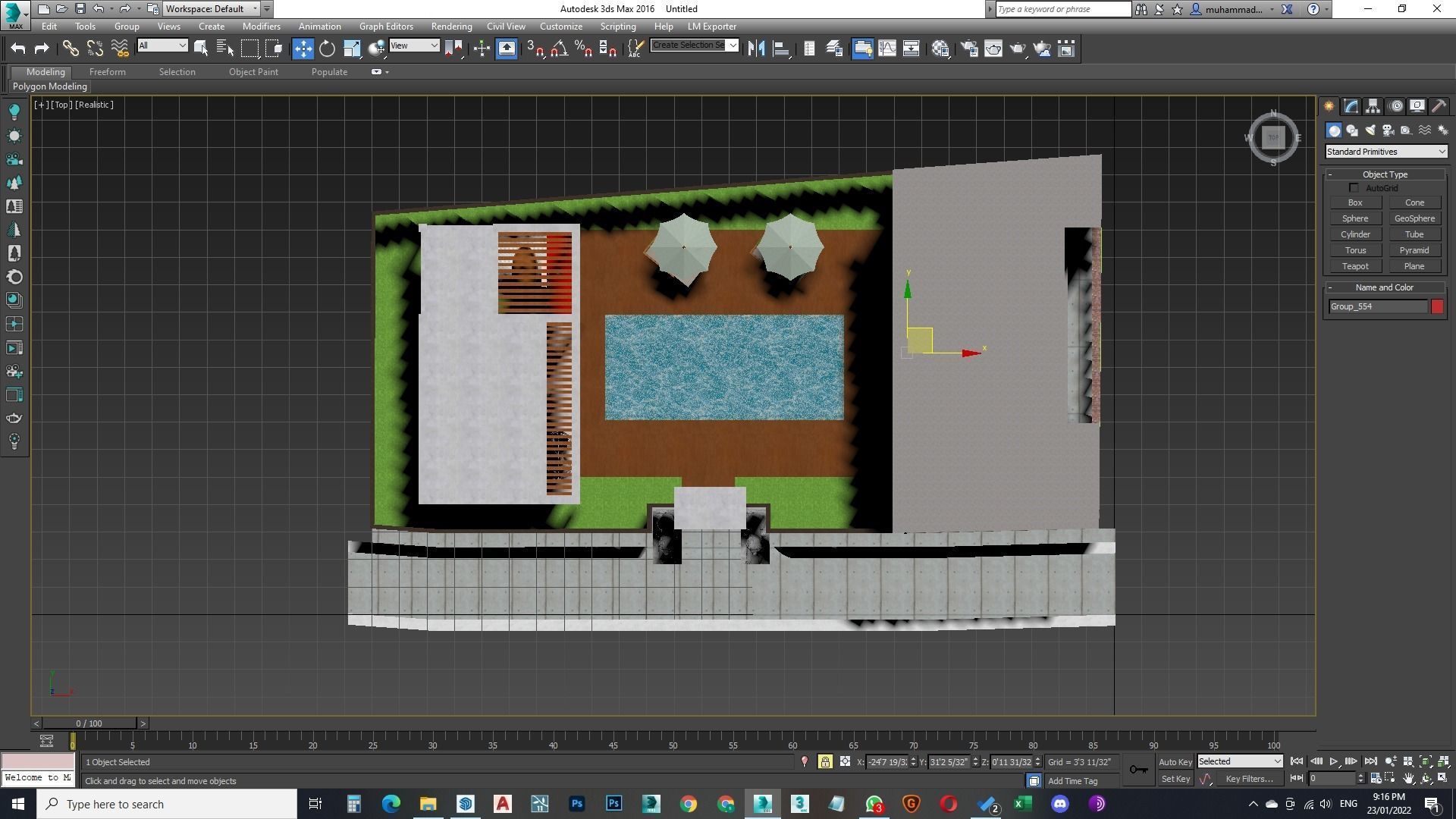Select the Select and Rotate tool
Image resolution: width=1456 pixels, height=819 pixels.
click(x=327, y=49)
